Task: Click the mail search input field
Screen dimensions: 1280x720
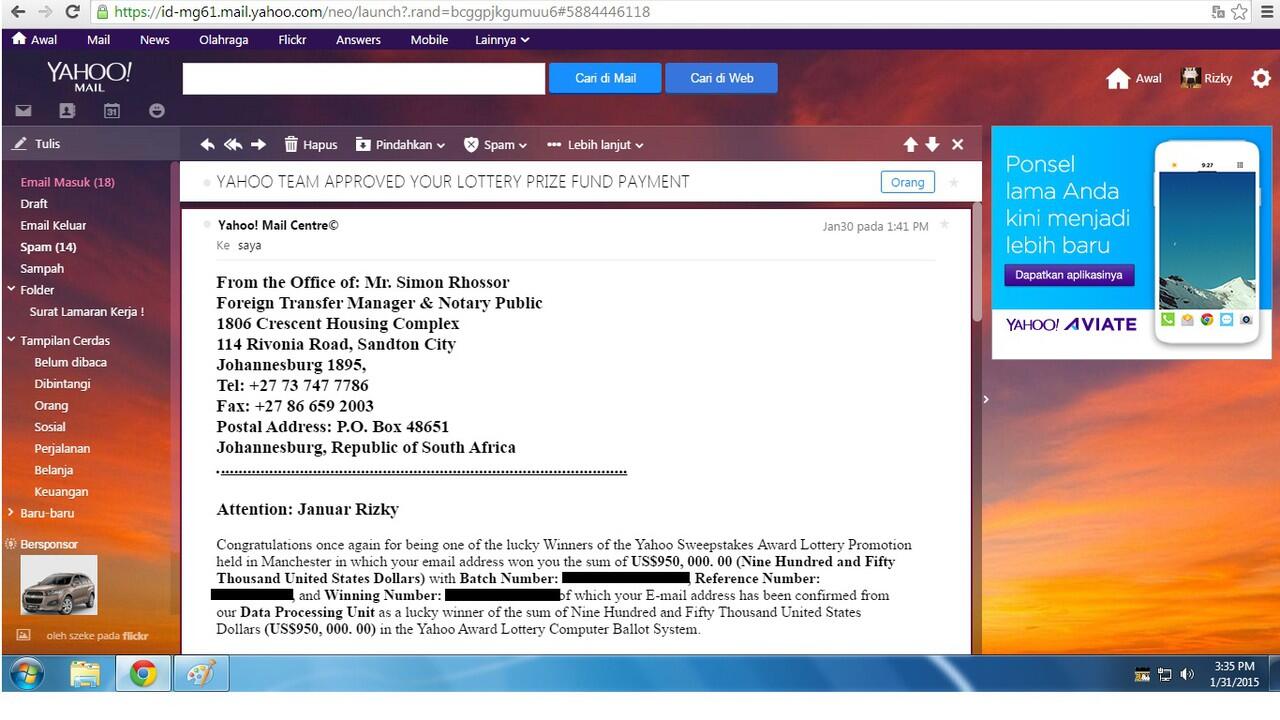Action: click(x=364, y=78)
